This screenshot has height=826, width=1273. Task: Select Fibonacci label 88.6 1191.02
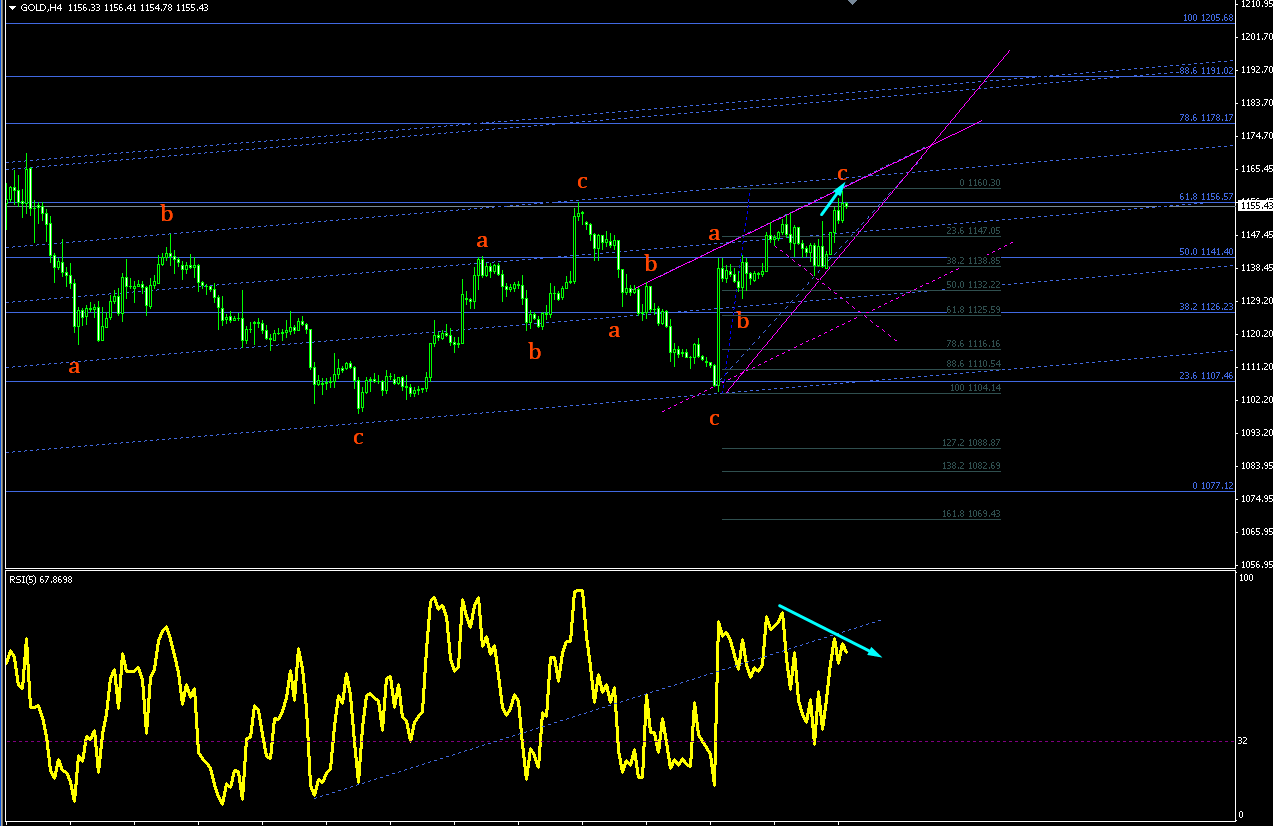point(1207,71)
